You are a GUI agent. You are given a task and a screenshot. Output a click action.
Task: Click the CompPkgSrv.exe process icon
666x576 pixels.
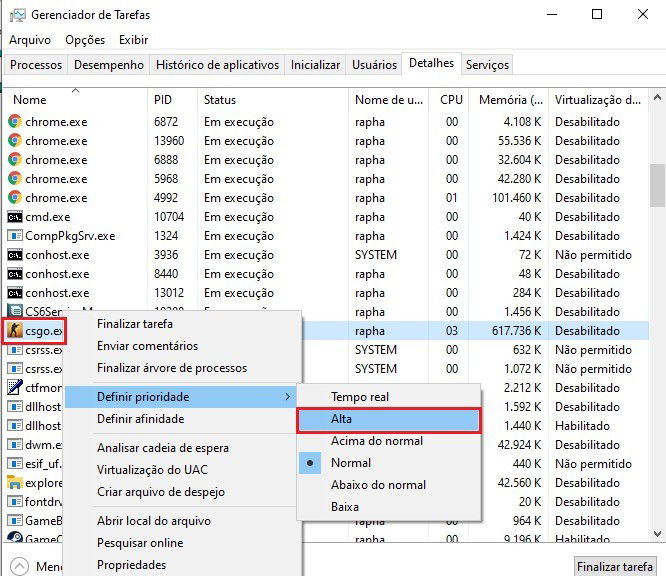pyautogui.click(x=15, y=236)
